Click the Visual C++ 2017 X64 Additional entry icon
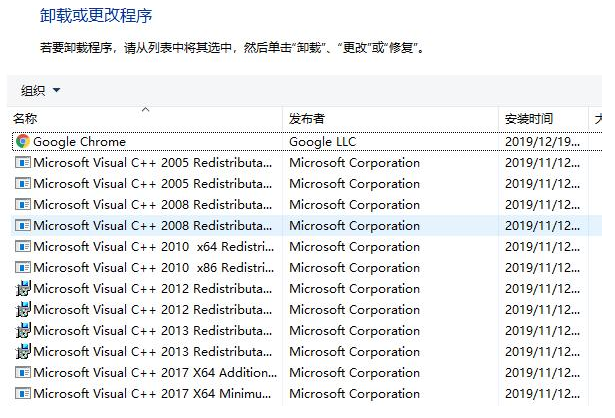The height and width of the screenshot is (418, 615). [x=23, y=373]
